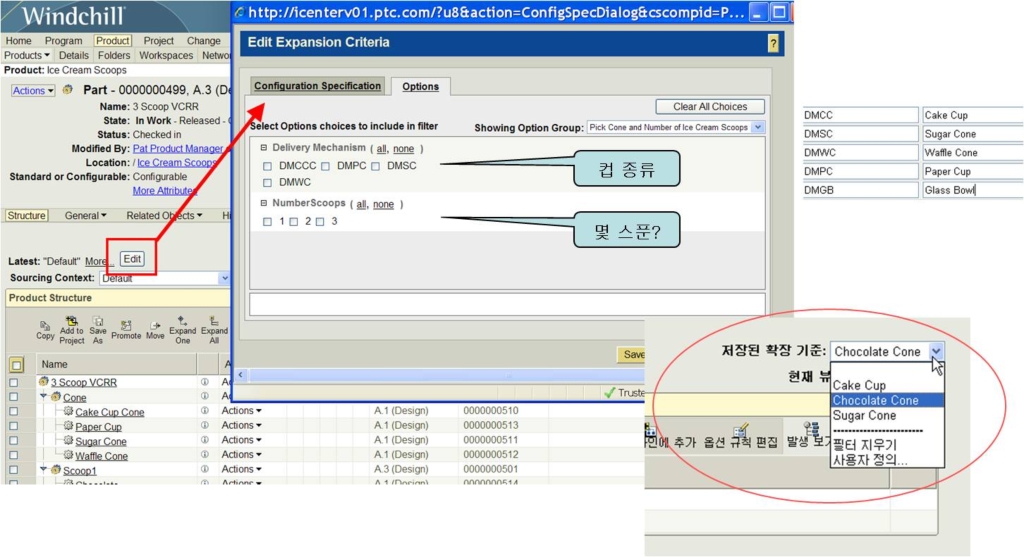This screenshot has width=1024, height=557.
Task: Open Actions menu for Sugar Cone row
Action: (x=241, y=440)
